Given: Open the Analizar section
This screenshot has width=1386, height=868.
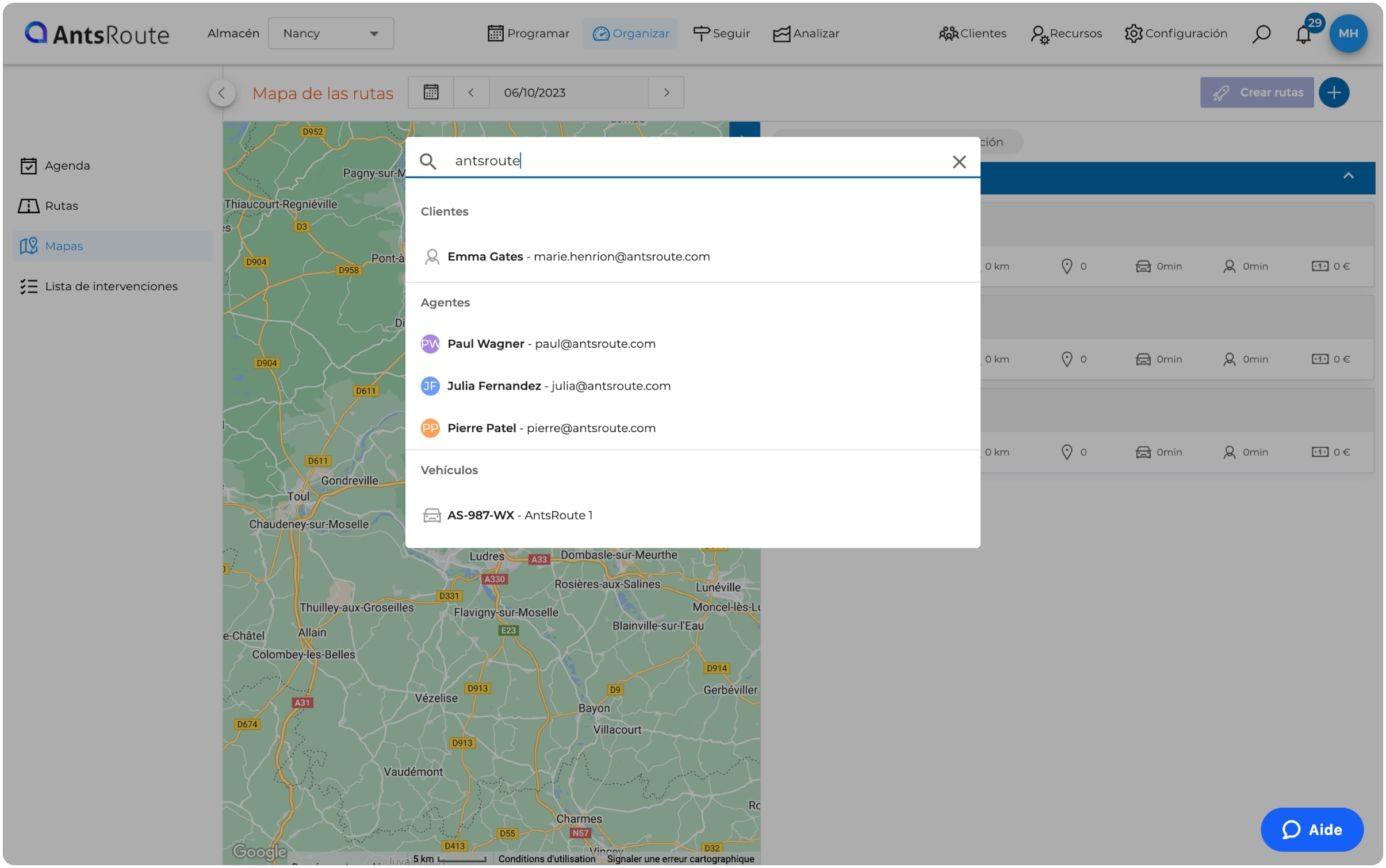Looking at the screenshot, I should click(x=806, y=33).
